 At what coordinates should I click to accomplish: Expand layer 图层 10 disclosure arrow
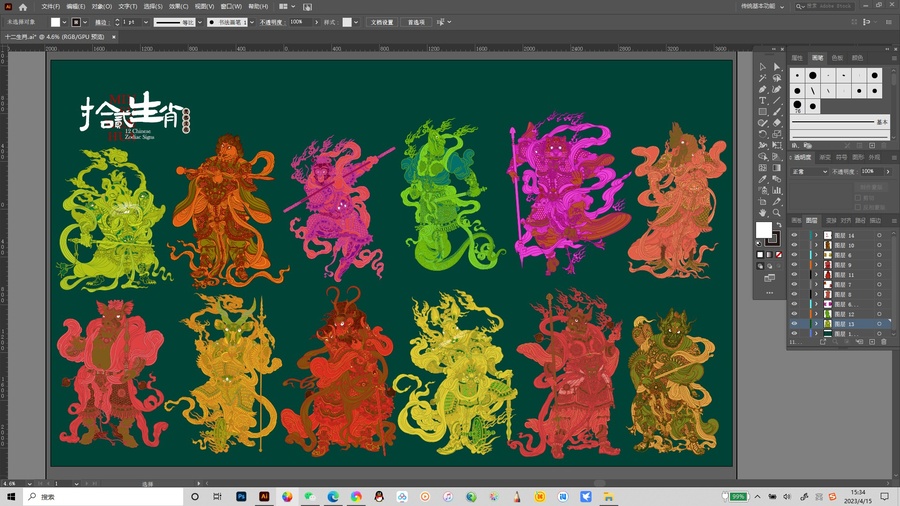point(816,245)
